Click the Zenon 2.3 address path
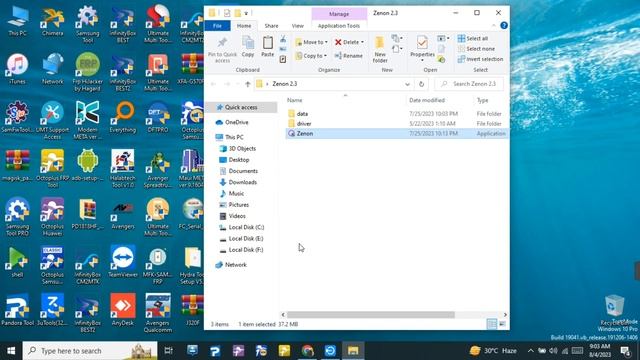 284,84
